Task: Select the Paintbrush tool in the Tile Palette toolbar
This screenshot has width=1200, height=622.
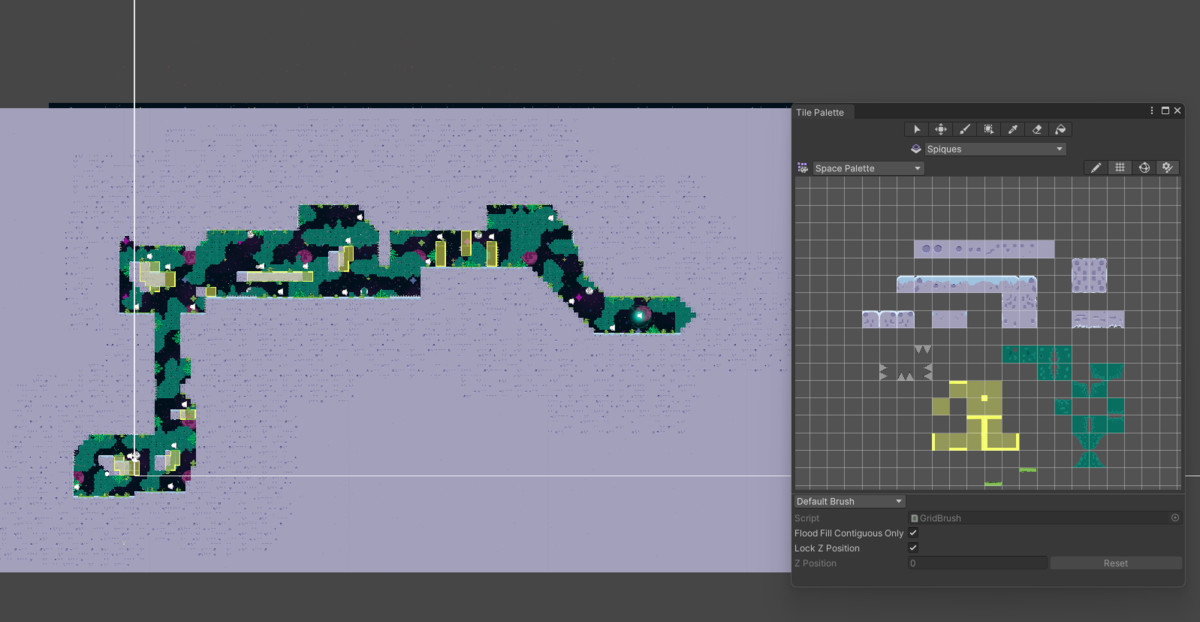Action: click(964, 129)
